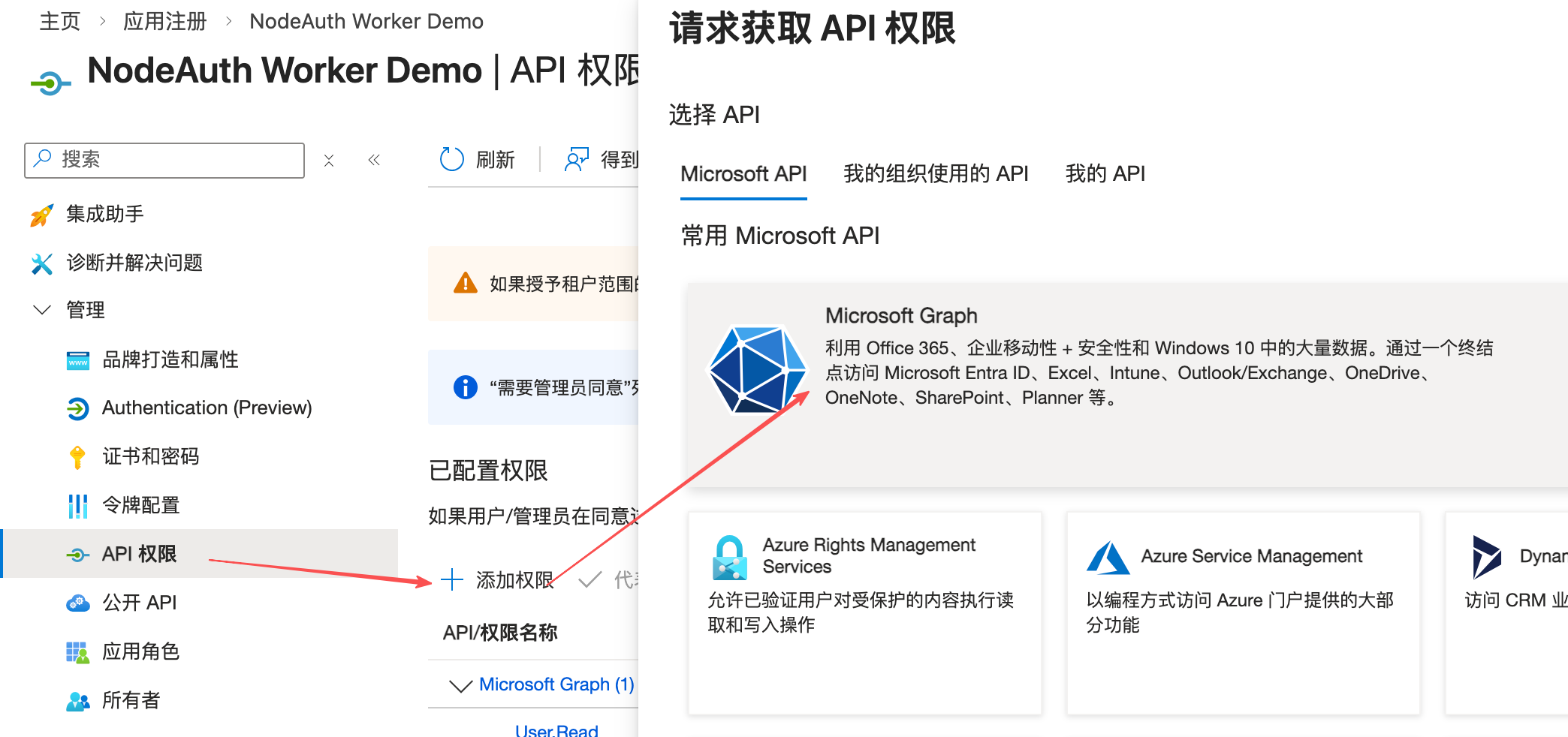Screen dimensions: 1568x737
Task: Click the 令牌配置 bars icon
Action: 77,506
